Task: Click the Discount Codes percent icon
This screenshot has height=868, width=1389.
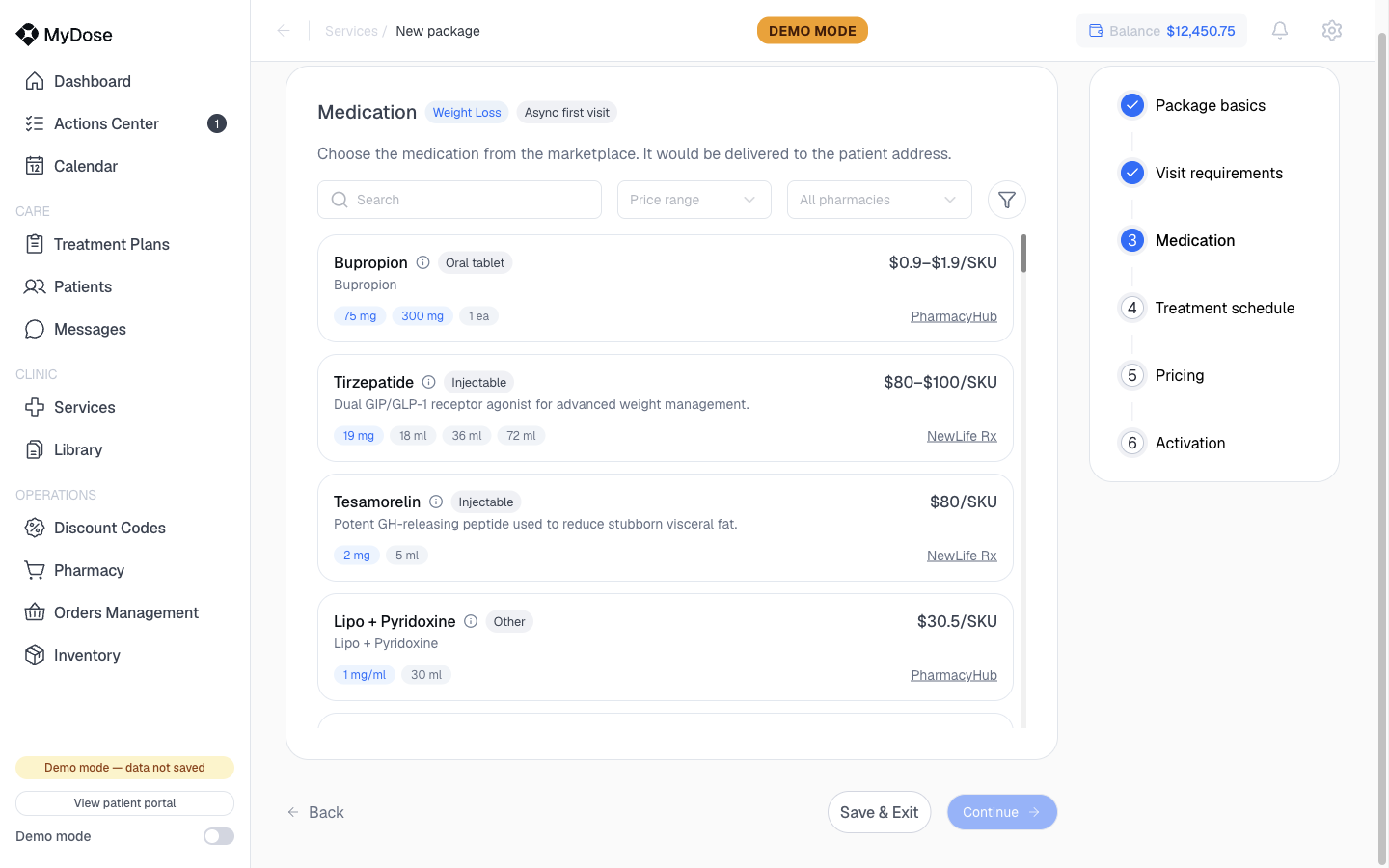Action: pos(35,528)
